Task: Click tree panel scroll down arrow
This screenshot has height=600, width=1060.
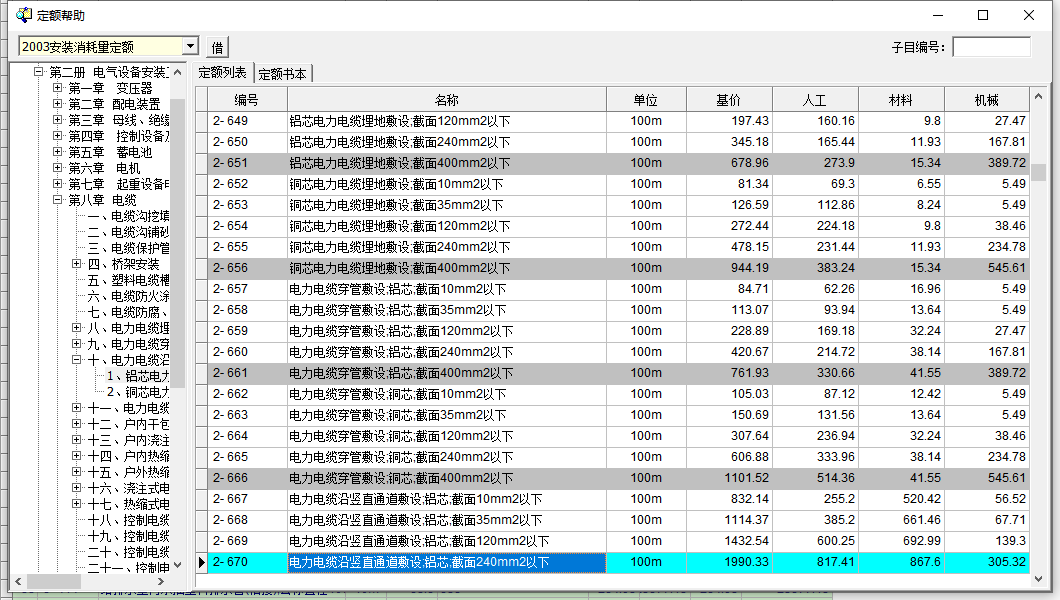Action: point(177,565)
